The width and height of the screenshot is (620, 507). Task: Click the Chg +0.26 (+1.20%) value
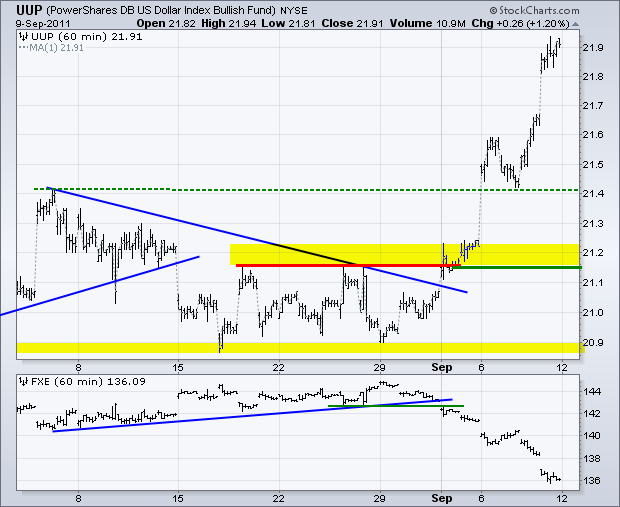click(520, 23)
